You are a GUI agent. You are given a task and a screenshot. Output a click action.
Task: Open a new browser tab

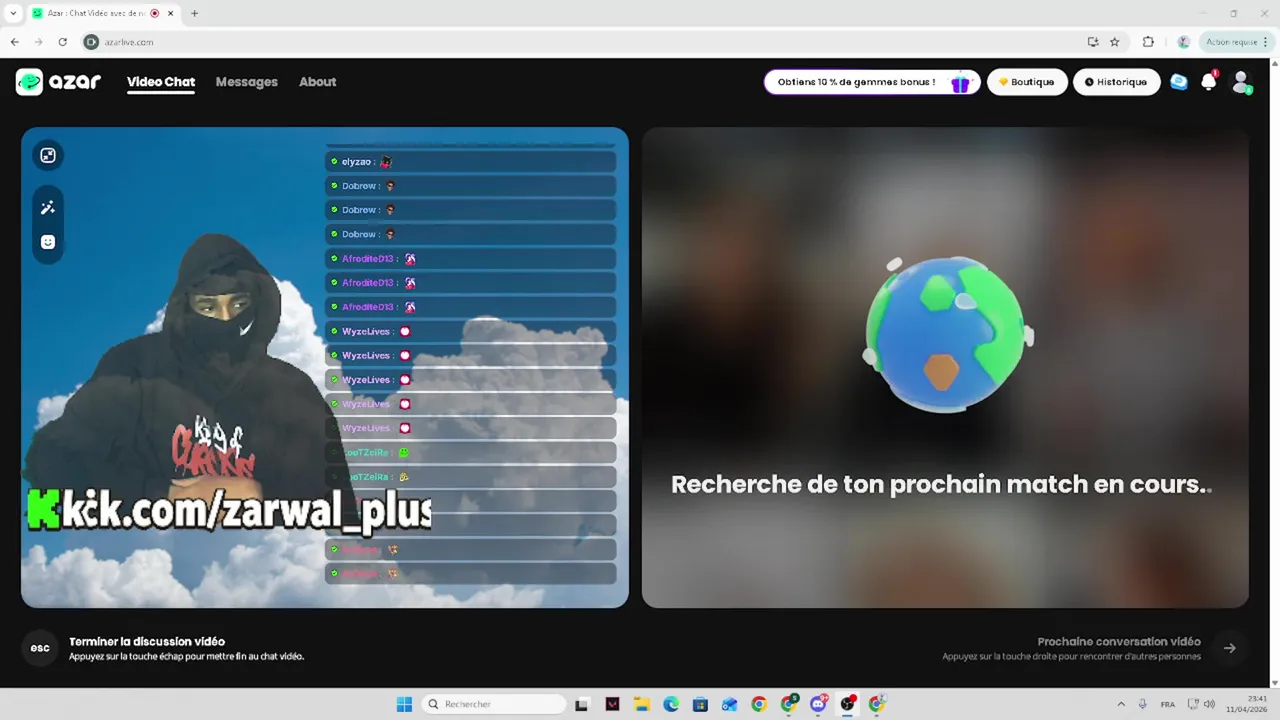[x=194, y=14]
